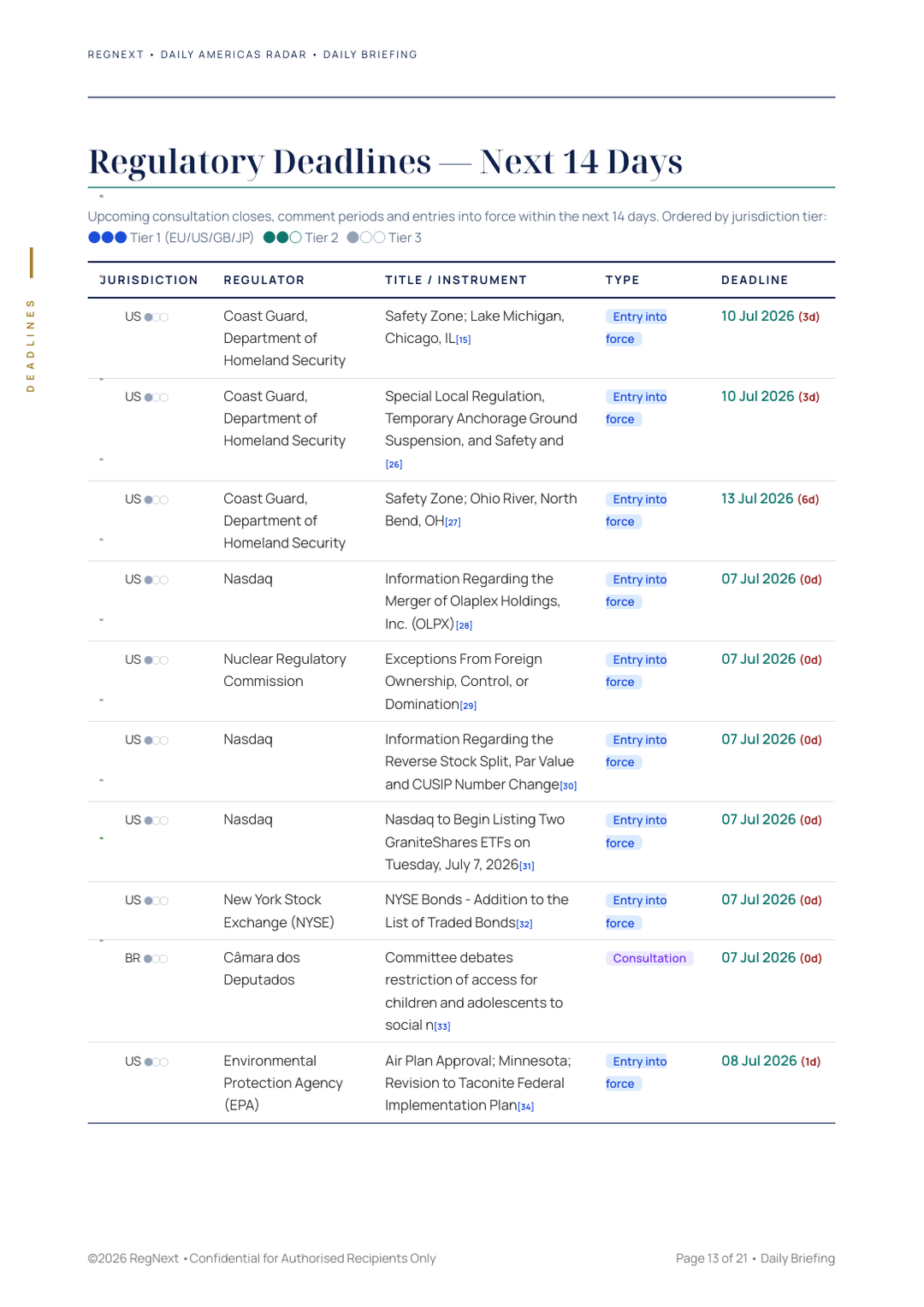Open footnote reference [31]

coord(527,866)
